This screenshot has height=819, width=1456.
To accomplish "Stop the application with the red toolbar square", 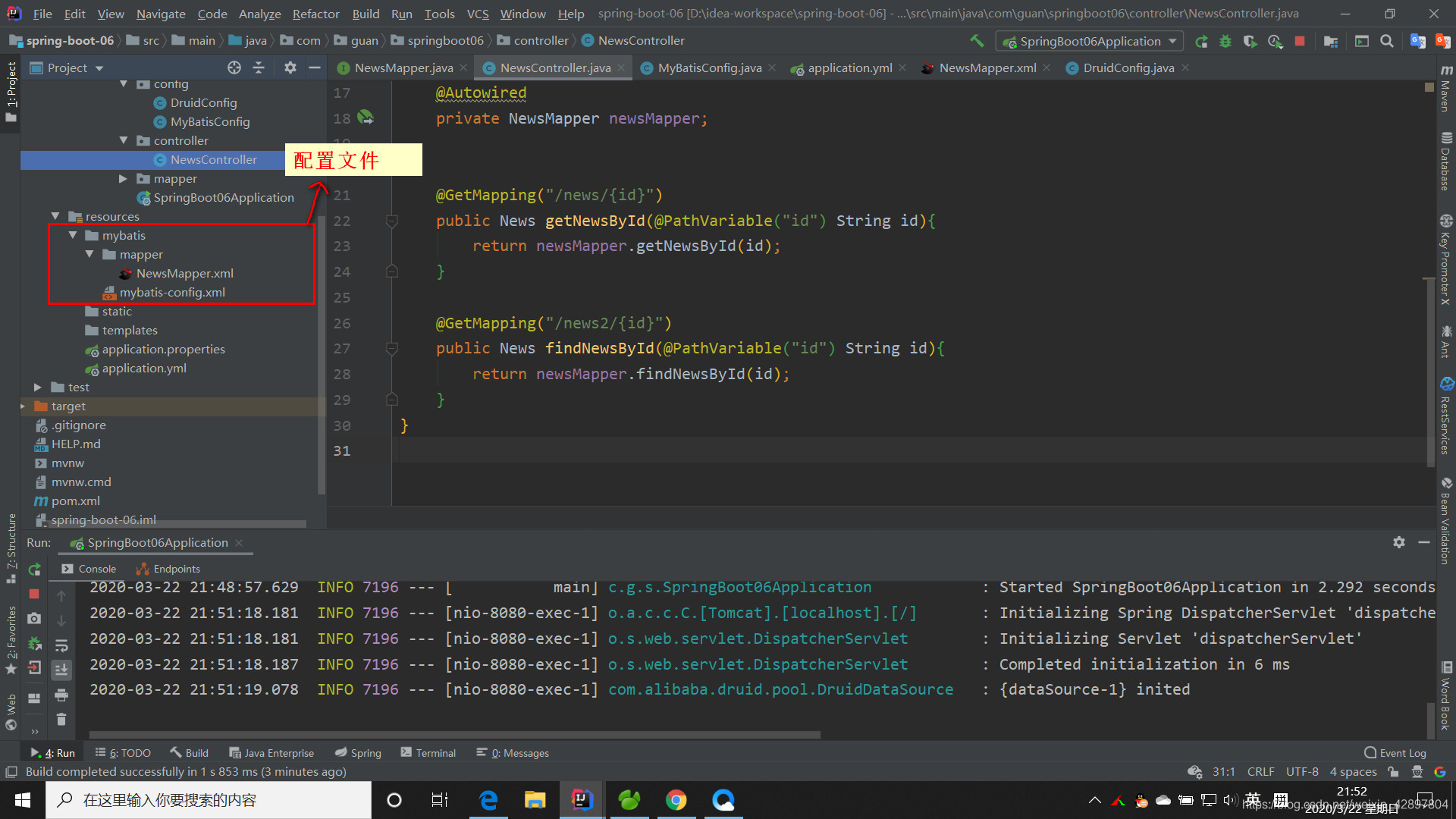I will [x=1300, y=41].
